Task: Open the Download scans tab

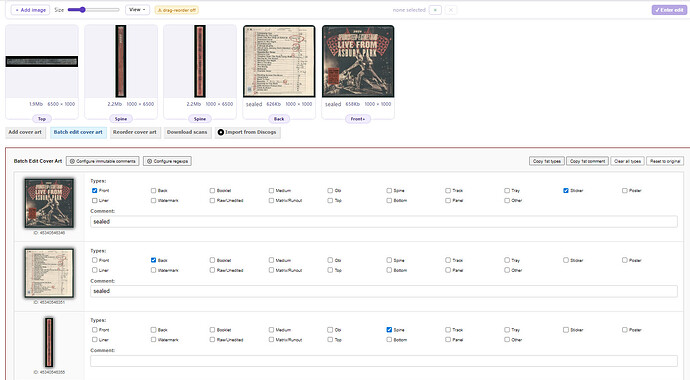Action: [187, 132]
